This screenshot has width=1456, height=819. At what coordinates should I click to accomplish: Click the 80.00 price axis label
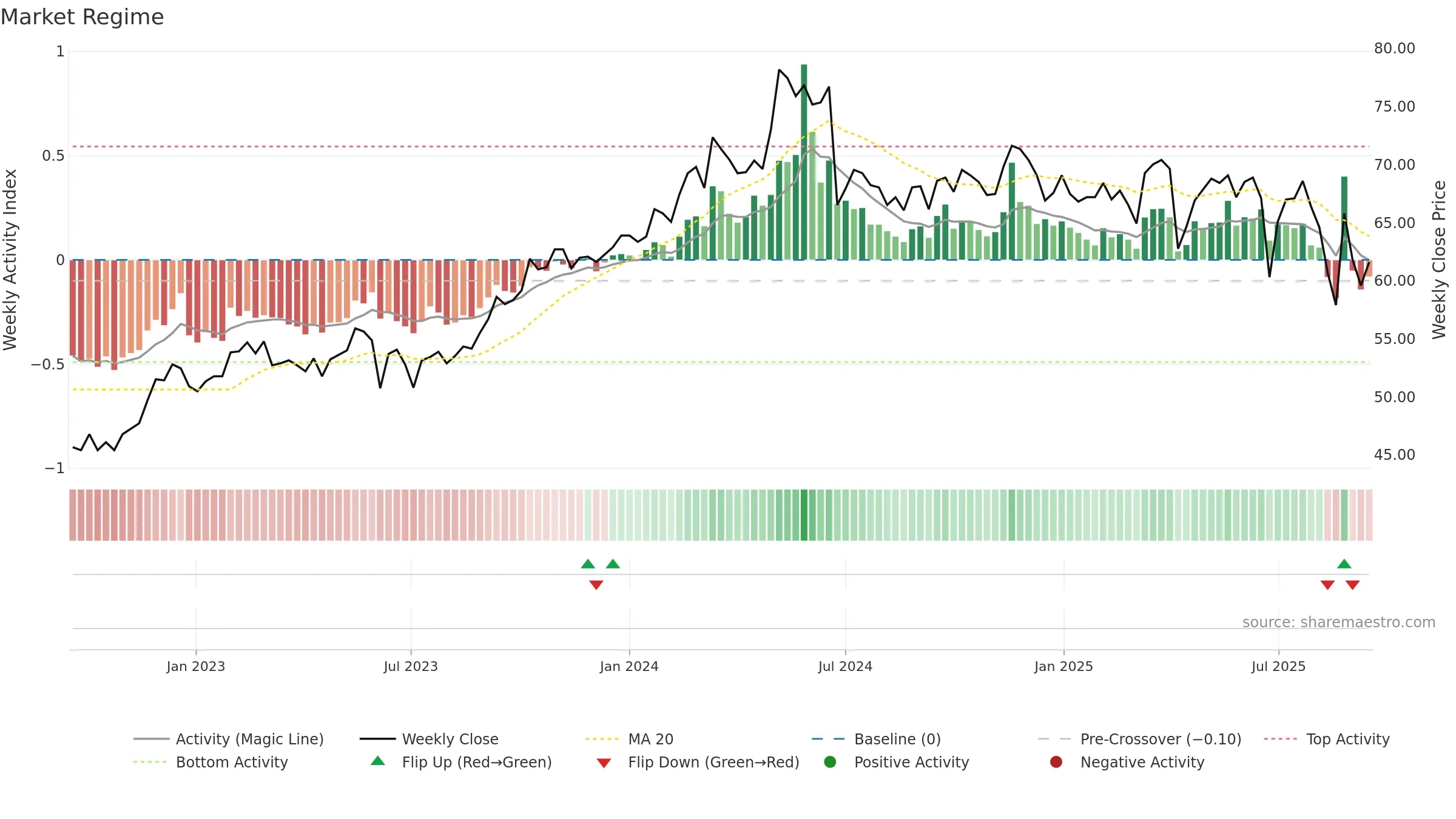point(1394,49)
